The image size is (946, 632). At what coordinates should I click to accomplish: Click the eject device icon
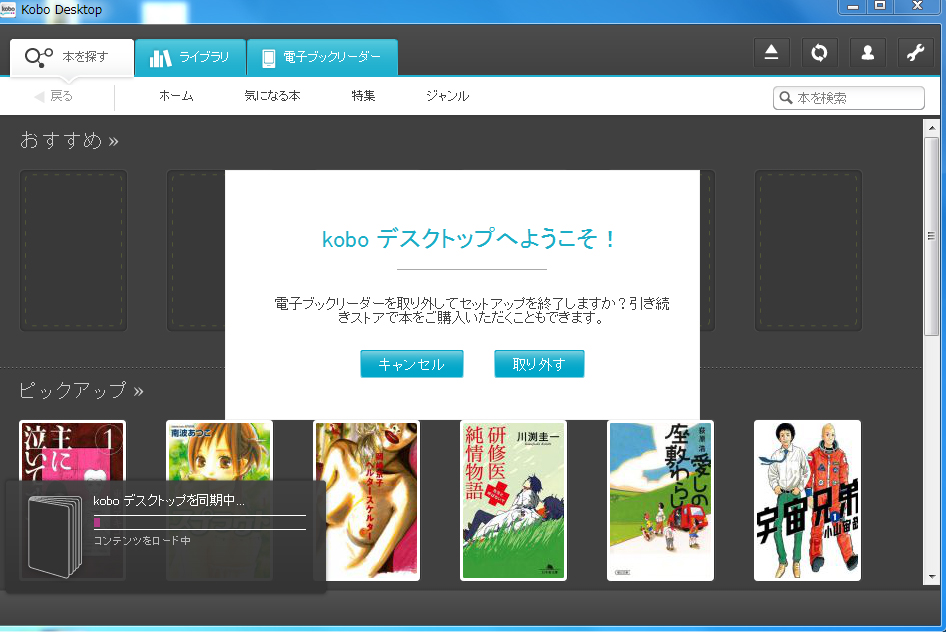771,53
